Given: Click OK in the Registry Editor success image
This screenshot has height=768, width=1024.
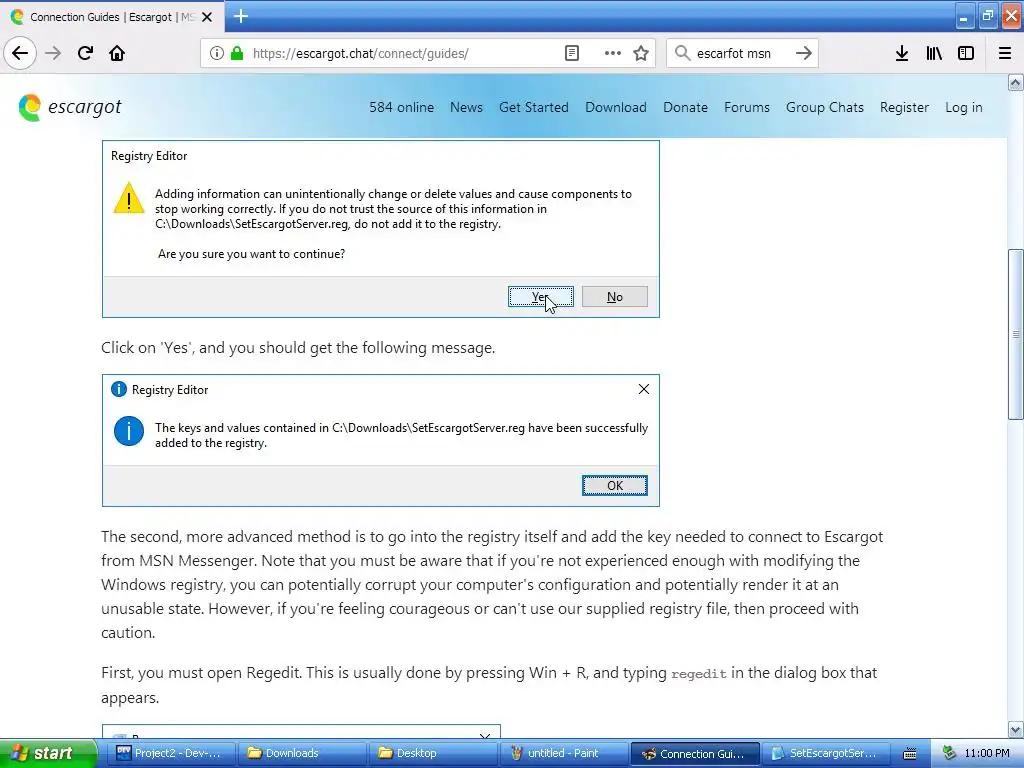Looking at the screenshot, I should coord(615,485).
